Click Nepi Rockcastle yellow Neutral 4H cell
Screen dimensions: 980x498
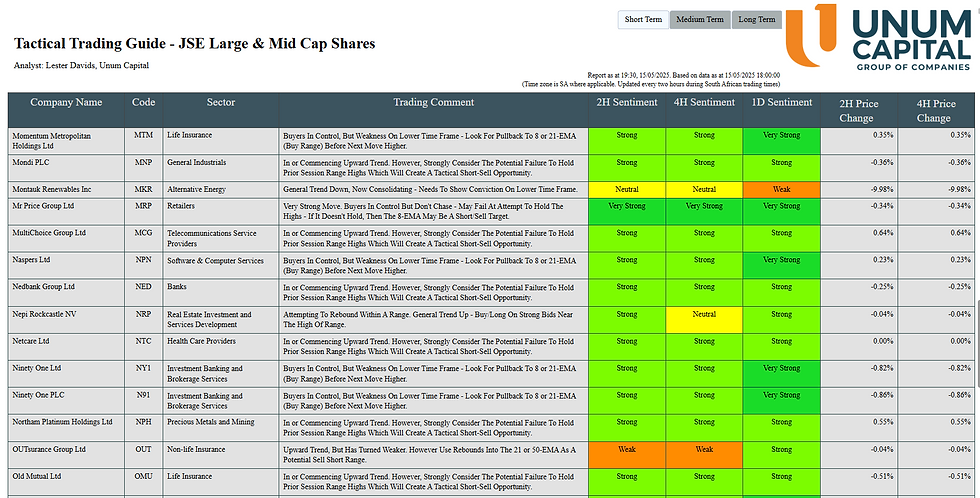704,320
